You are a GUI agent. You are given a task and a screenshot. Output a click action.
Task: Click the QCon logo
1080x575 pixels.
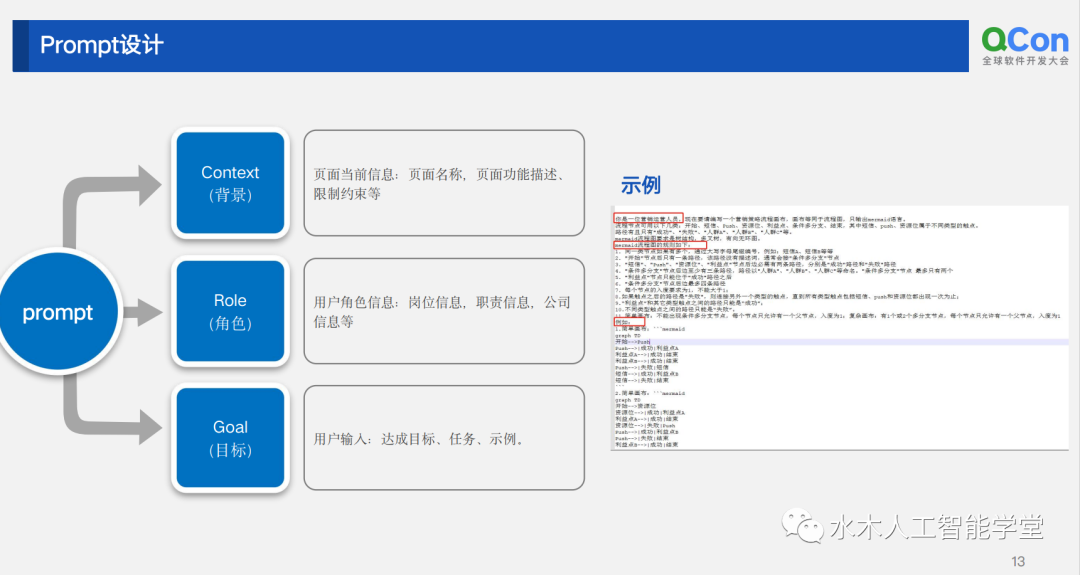pos(1024,46)
